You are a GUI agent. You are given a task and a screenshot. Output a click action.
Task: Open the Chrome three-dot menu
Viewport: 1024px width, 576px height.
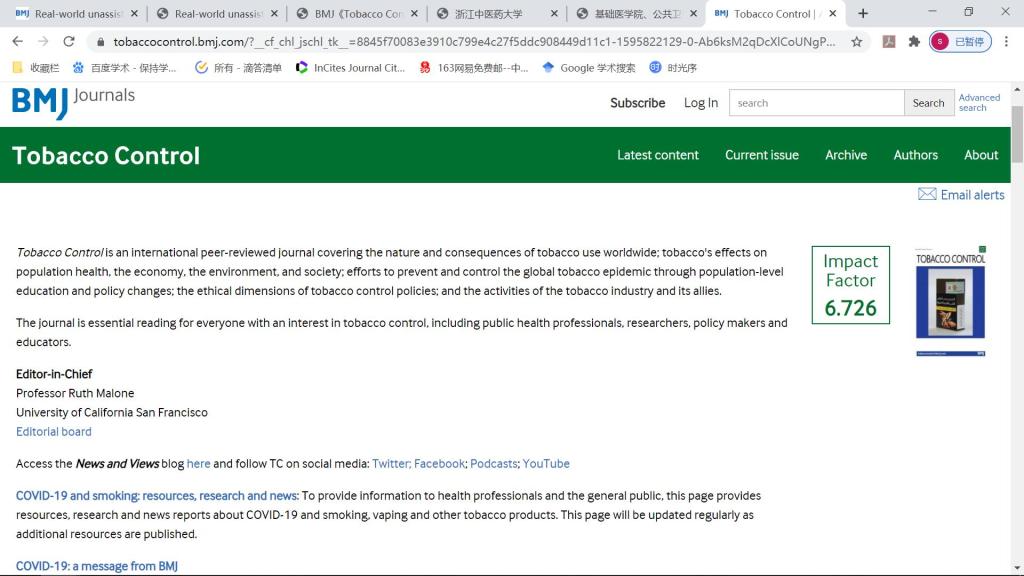pos(1007,42)
